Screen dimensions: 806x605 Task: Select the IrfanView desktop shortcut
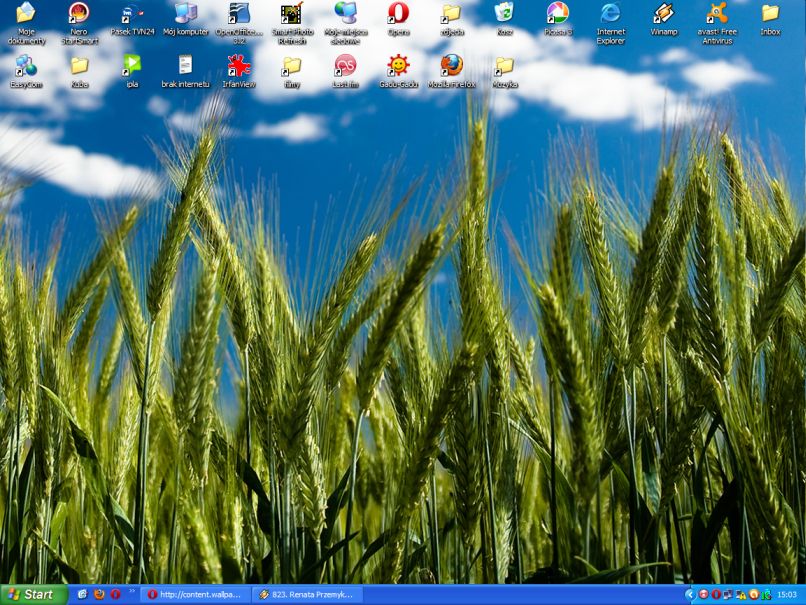(238, 66)
